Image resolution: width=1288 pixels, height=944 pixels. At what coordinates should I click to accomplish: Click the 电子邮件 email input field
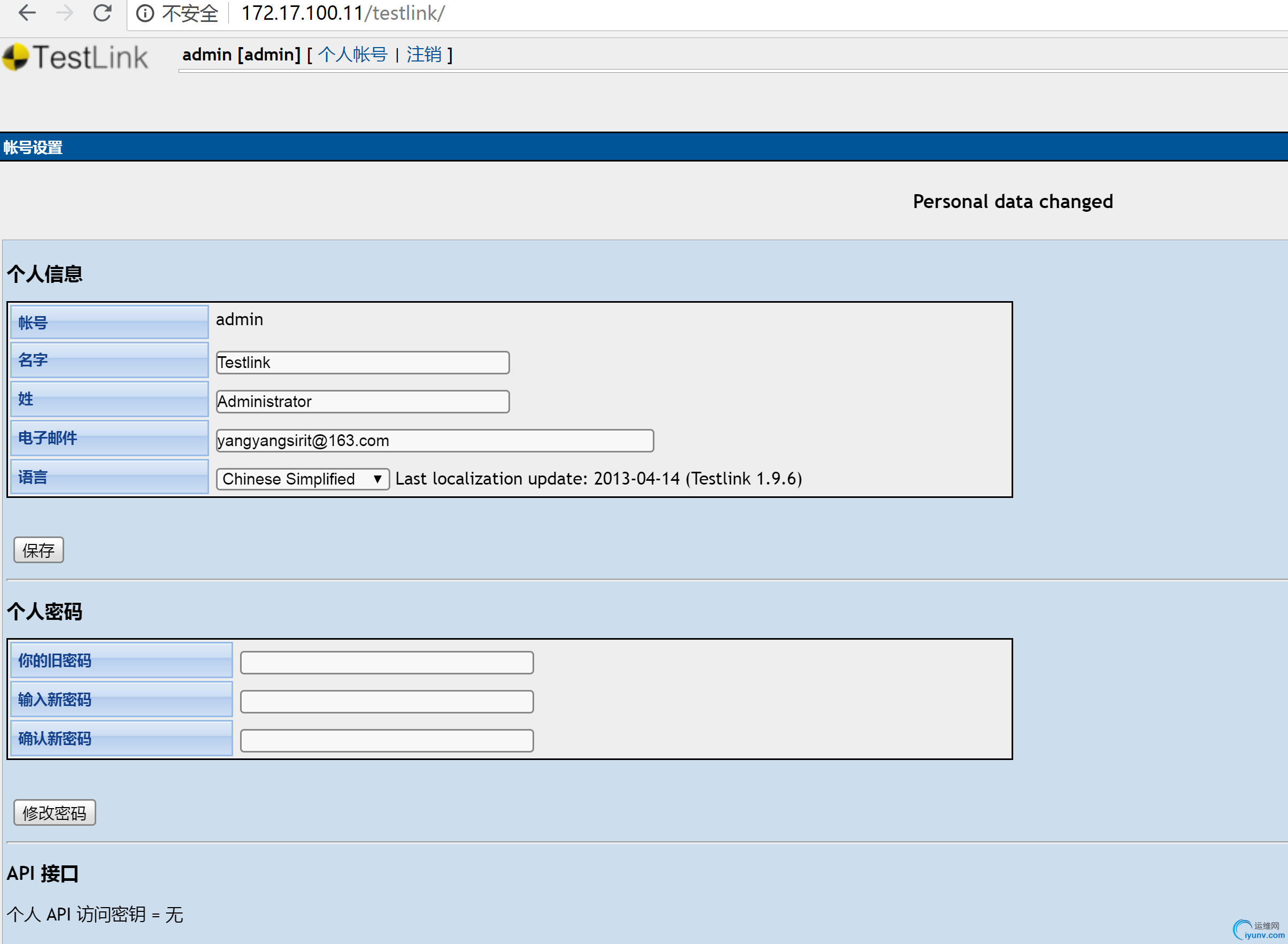pos(435,441)
